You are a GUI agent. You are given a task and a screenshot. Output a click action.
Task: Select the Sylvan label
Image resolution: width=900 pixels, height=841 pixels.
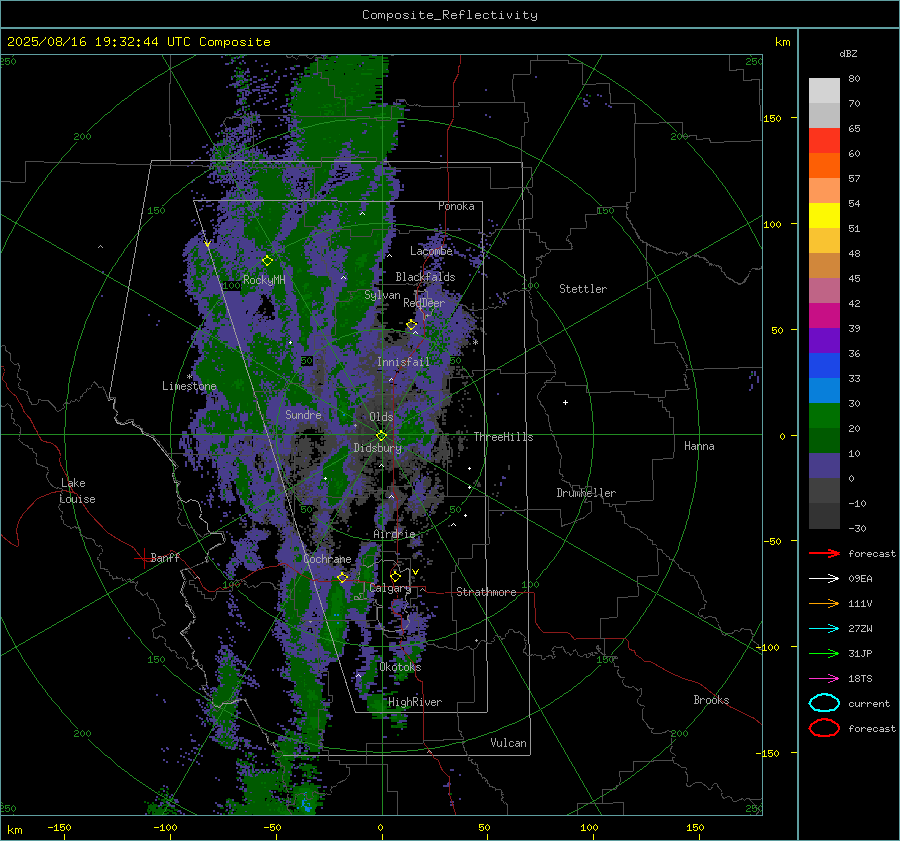(382, 295)
